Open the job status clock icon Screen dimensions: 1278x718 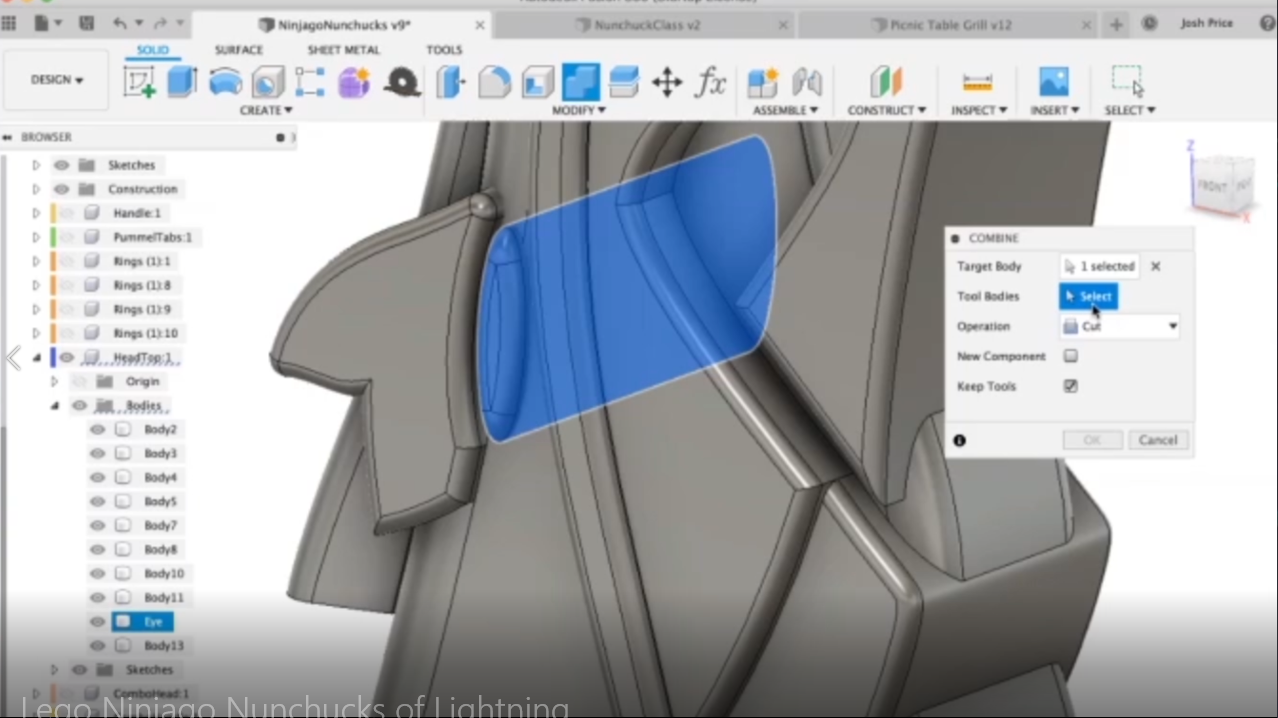point(1150,23)
